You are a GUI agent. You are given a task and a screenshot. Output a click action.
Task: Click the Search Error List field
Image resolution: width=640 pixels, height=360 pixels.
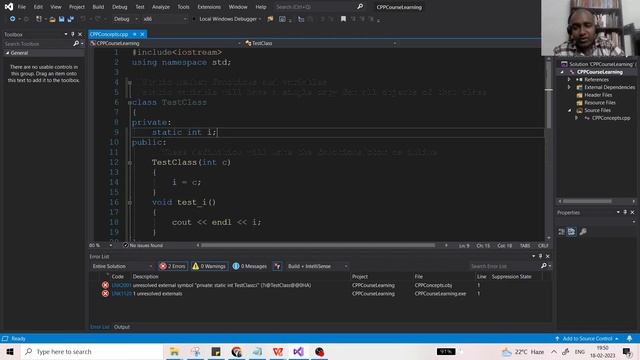point(504,266)
